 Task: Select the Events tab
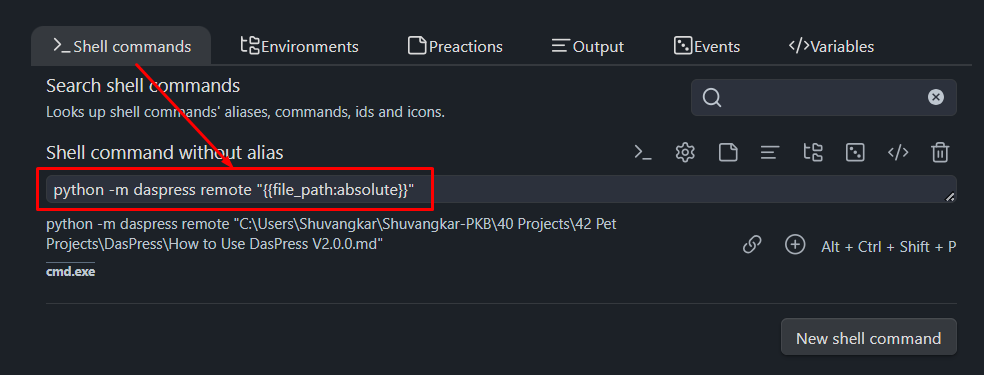707,46
